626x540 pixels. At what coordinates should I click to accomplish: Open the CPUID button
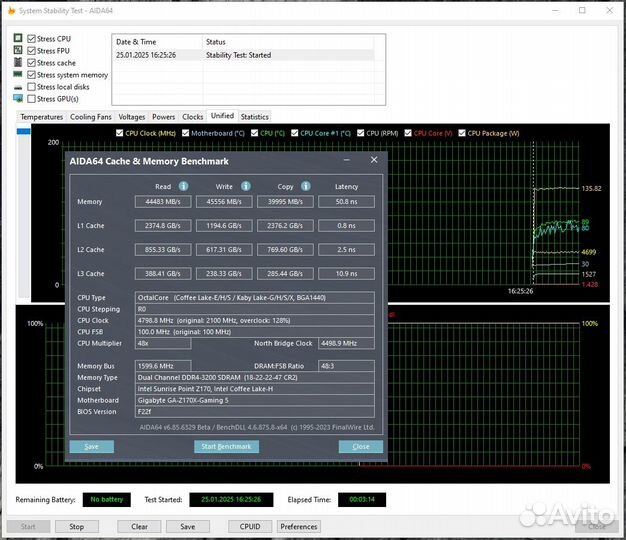pos(250,526)
